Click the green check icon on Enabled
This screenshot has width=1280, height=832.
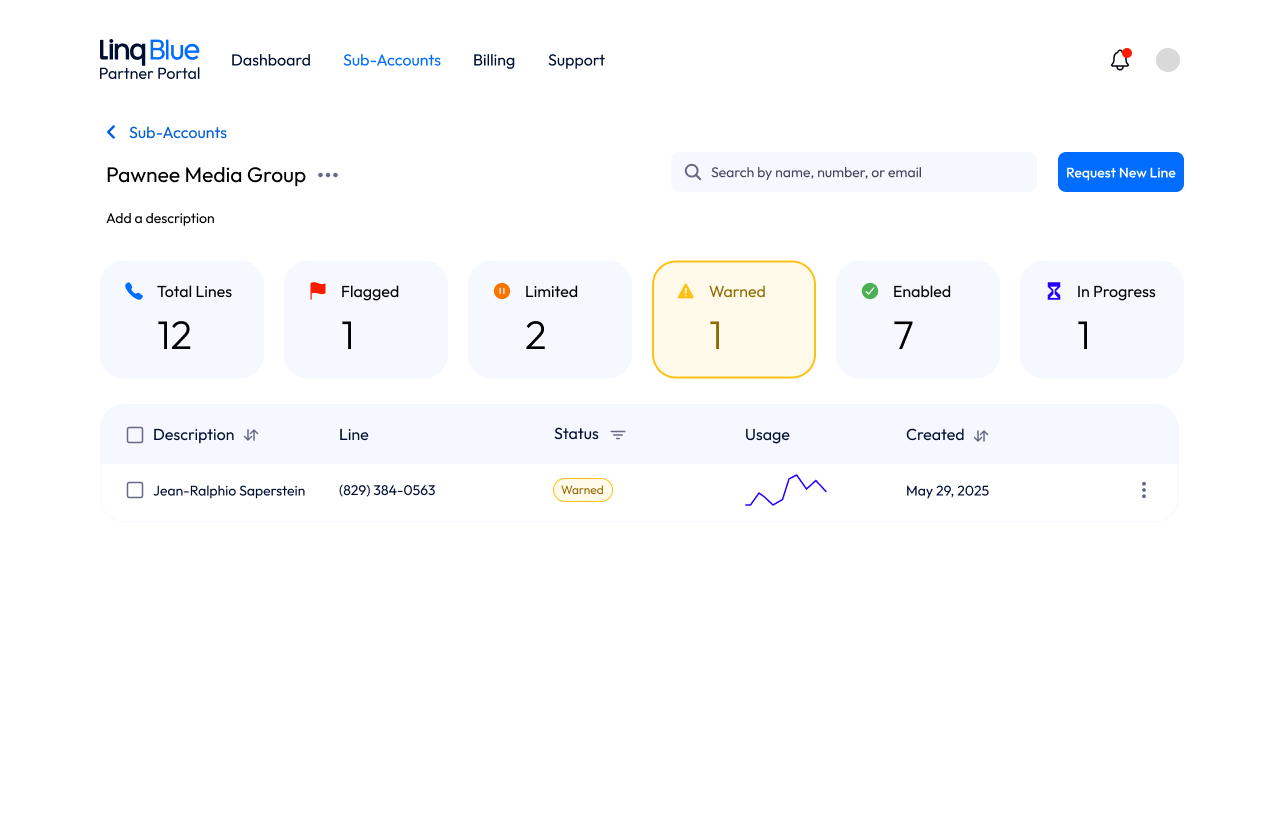pos(870,291)
